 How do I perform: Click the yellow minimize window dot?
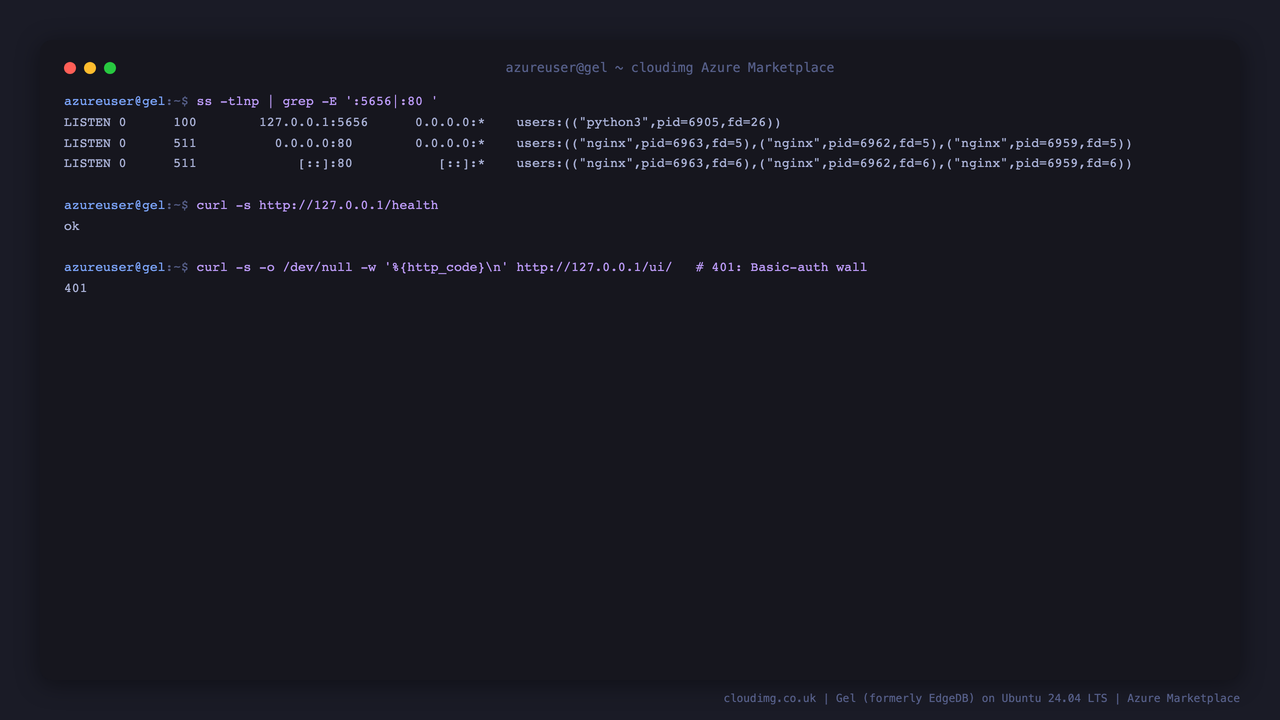[x=90, y=68]
